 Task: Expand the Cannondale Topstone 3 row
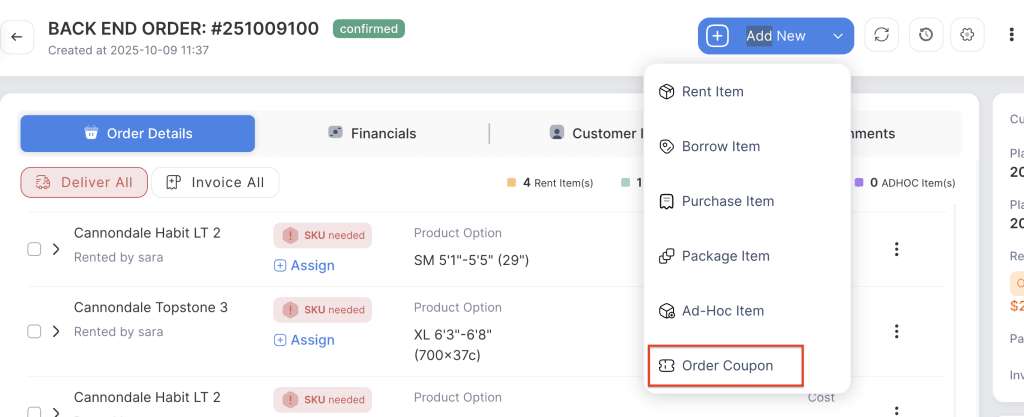(56, 331)
